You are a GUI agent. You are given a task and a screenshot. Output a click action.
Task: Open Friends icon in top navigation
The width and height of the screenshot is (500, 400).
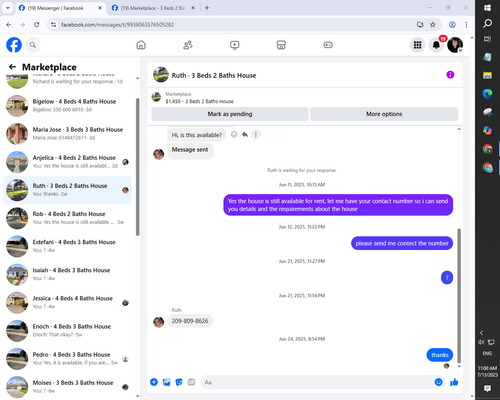(188, 45)
